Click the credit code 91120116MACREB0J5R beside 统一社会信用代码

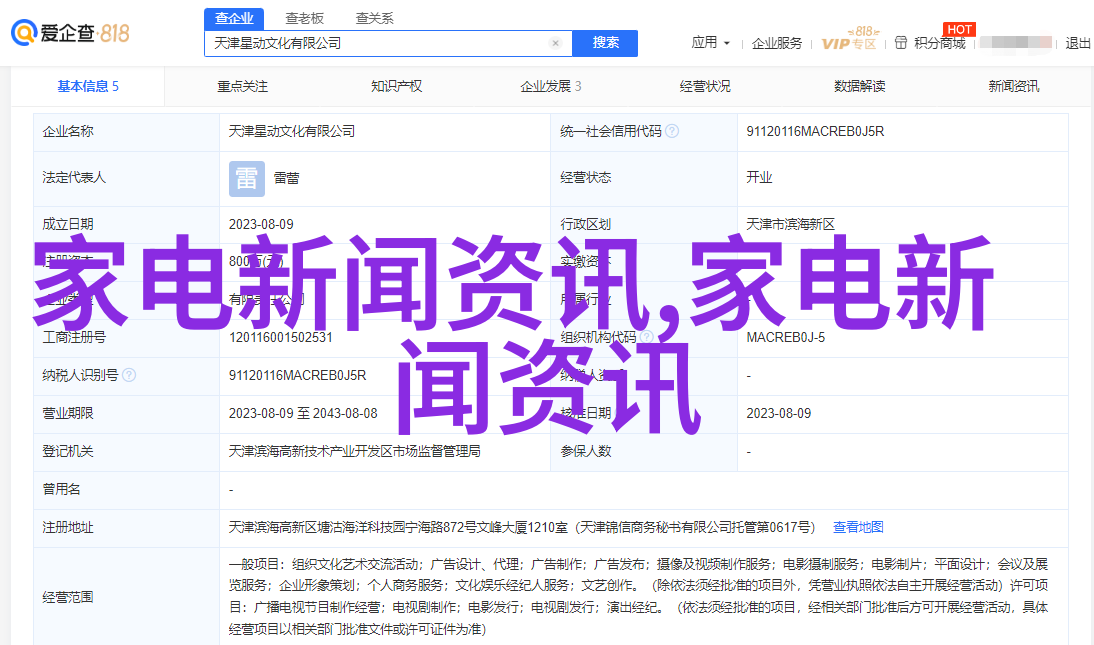[x=815, y=131]
